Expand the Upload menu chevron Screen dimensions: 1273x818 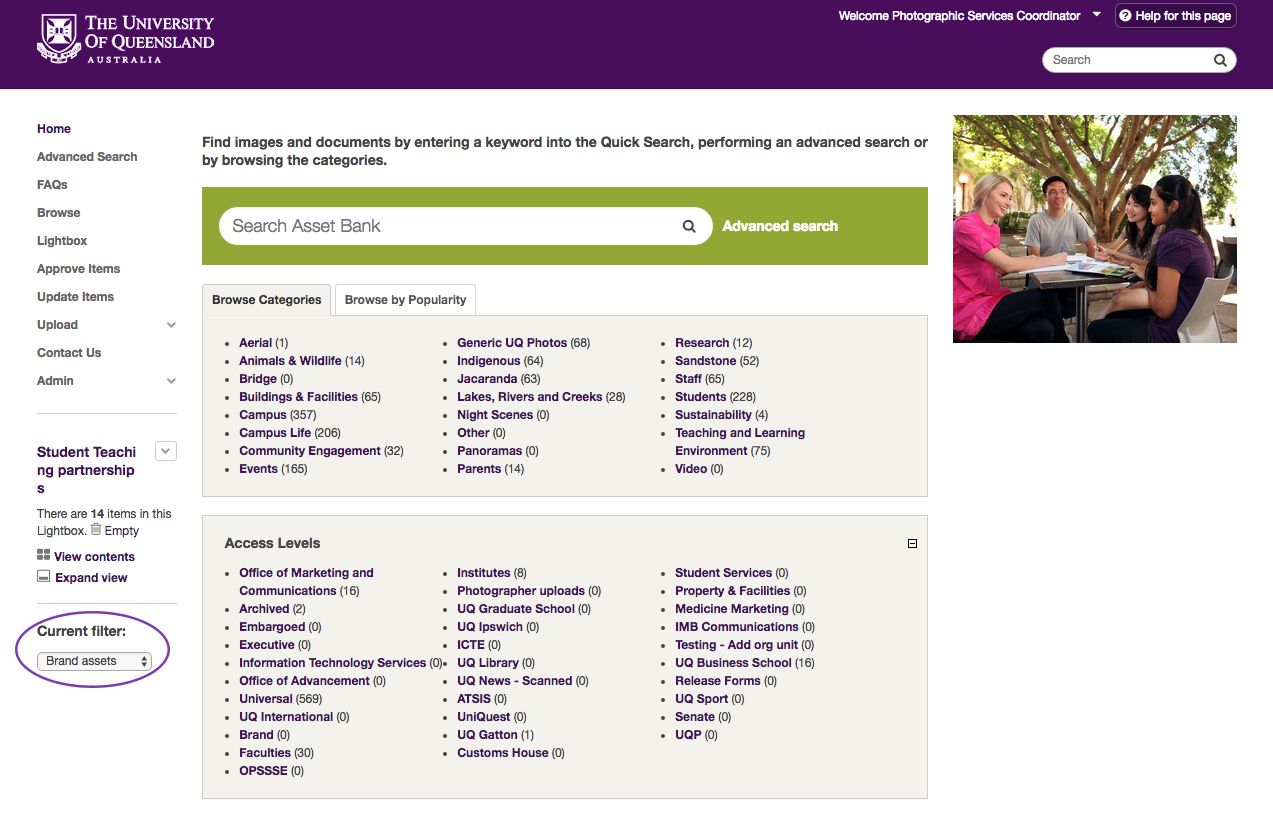coord(171,325)
